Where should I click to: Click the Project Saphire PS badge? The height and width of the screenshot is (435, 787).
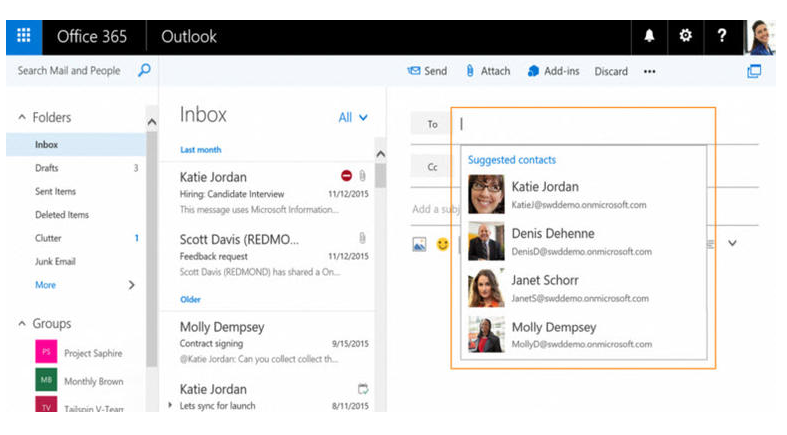click(46, 351)
